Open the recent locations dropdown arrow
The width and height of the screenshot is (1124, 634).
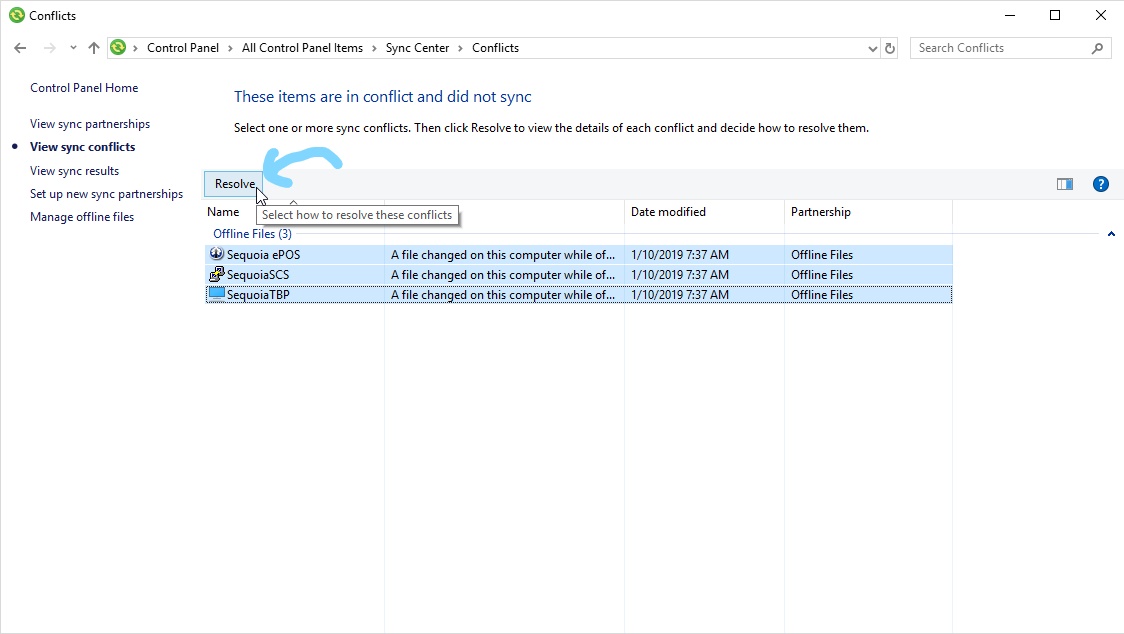click(73, 48)
